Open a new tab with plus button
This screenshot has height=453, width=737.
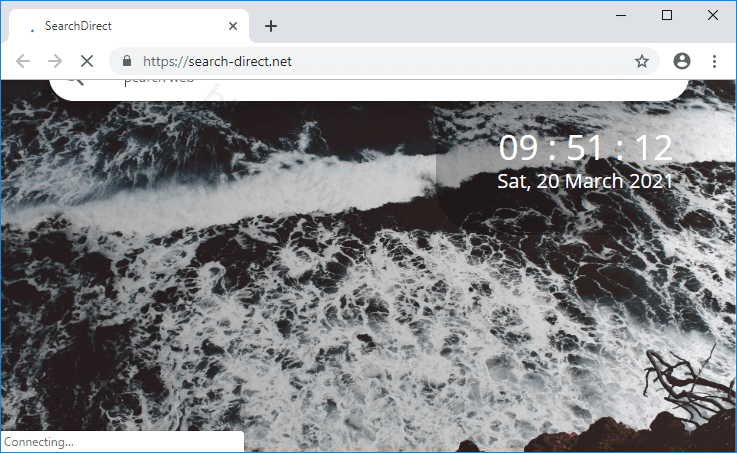point(271,26)
